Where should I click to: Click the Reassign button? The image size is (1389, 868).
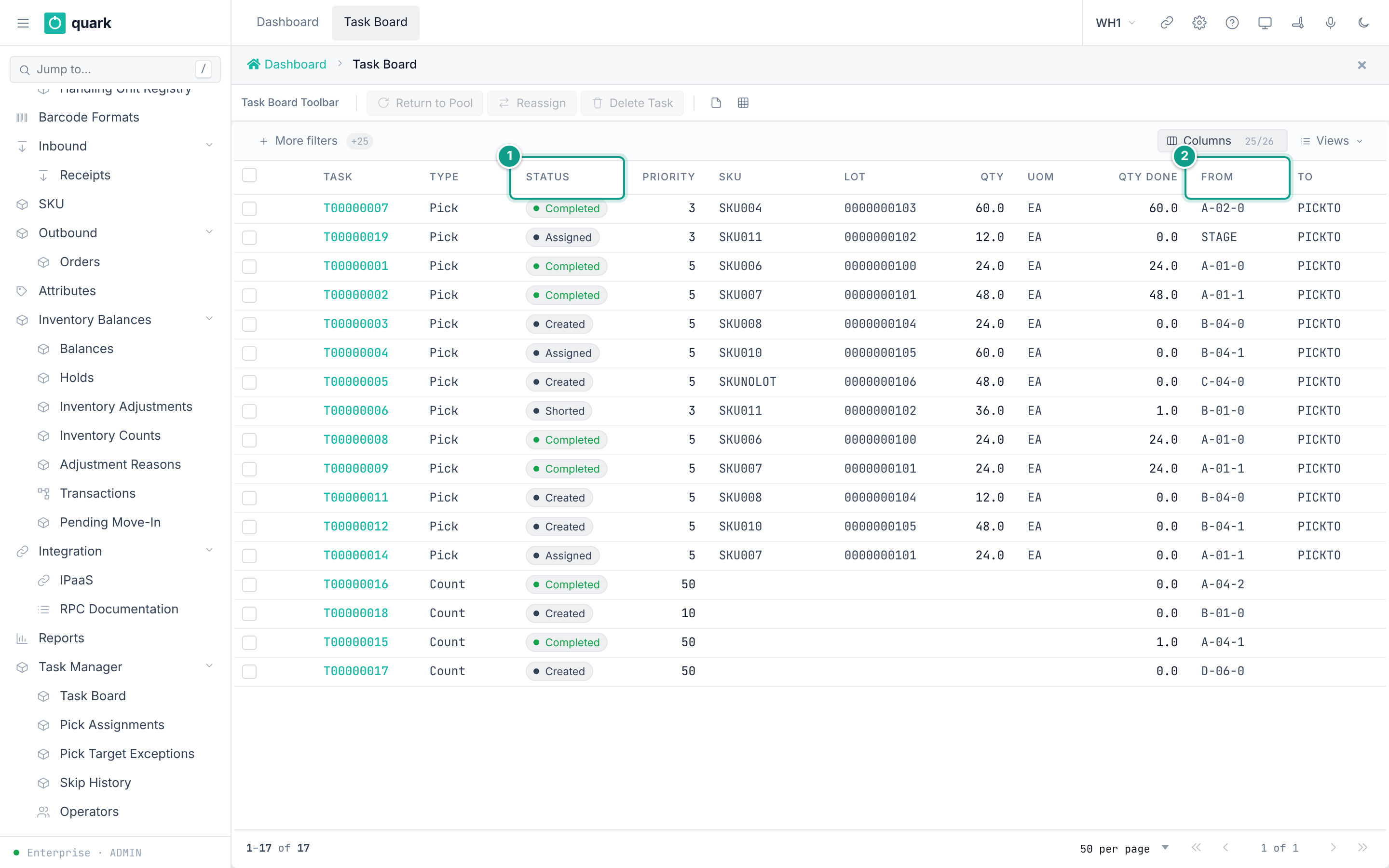(x=531, y=103)
